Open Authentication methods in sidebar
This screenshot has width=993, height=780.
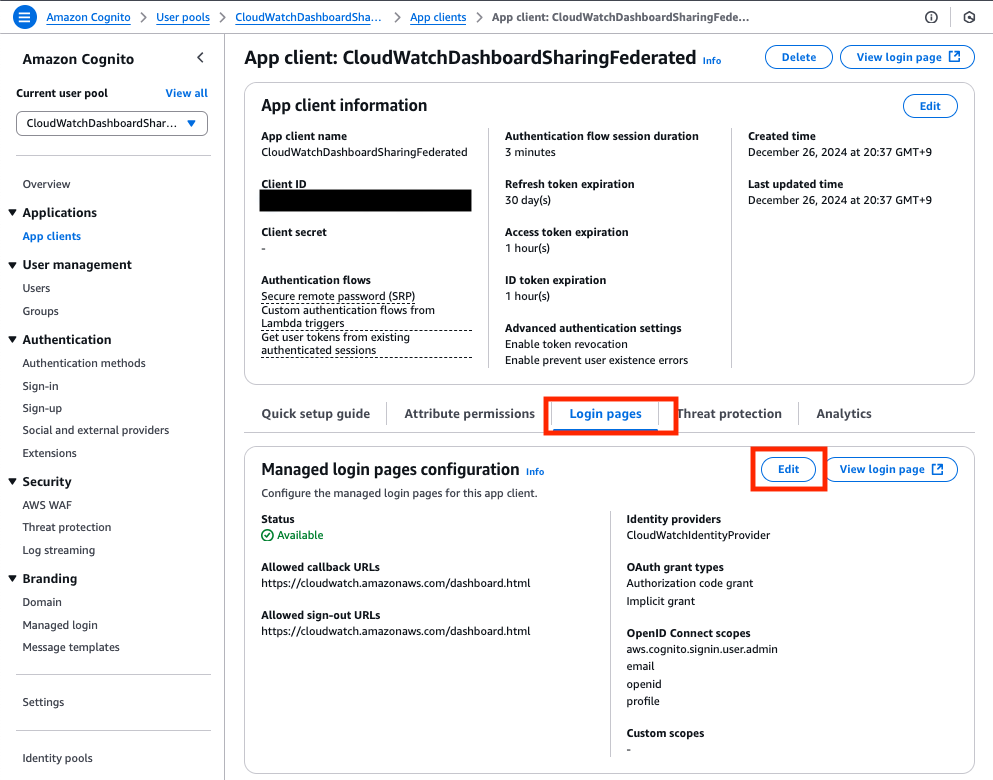pyautogui.click(x=84, y=363)
